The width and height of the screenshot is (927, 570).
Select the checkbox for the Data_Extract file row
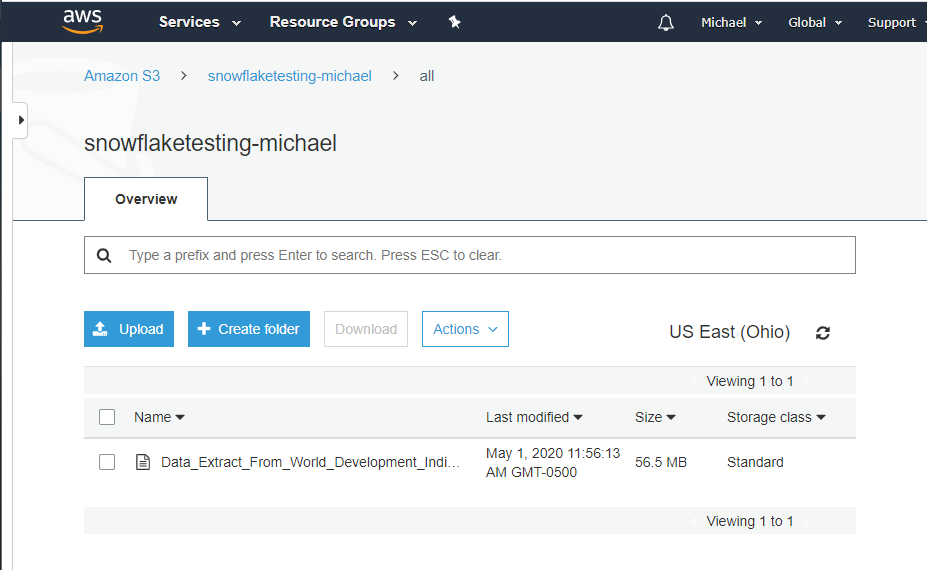(107, 462)
